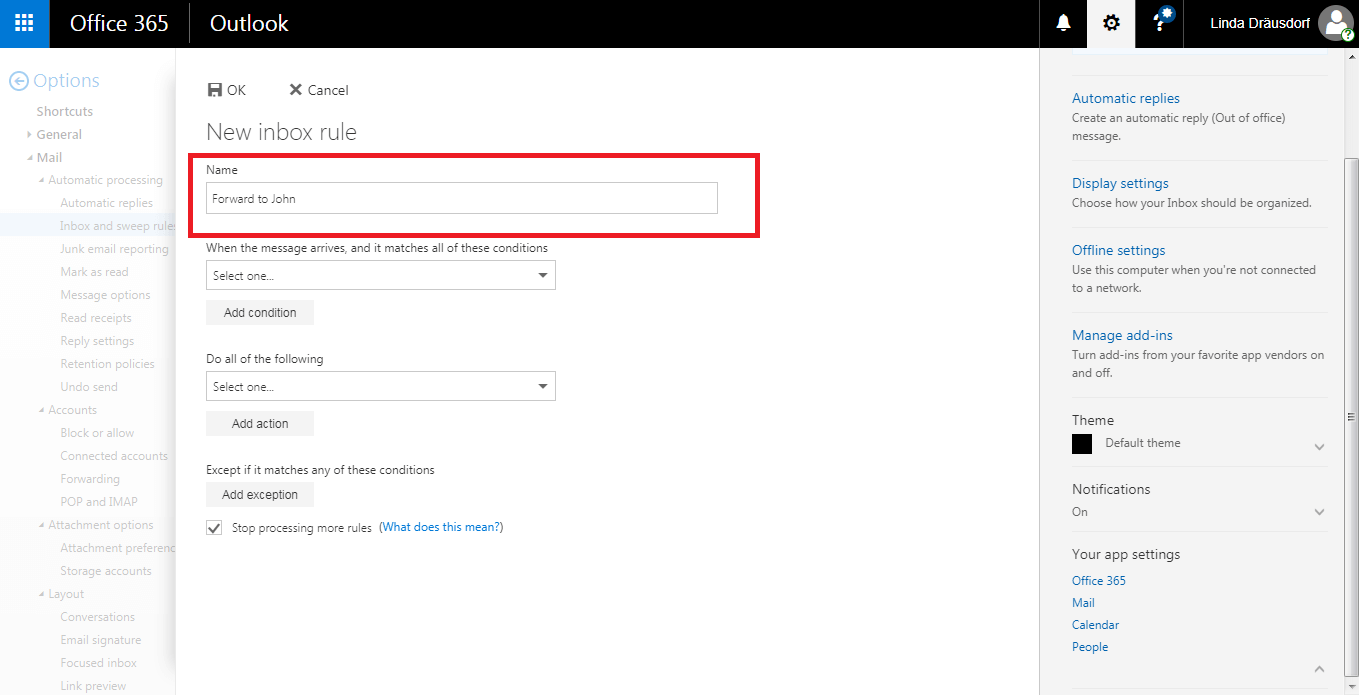Viewport: 1359px width, 695px height.
Task: Open Mail app settings link
Action: (1083, 603)
